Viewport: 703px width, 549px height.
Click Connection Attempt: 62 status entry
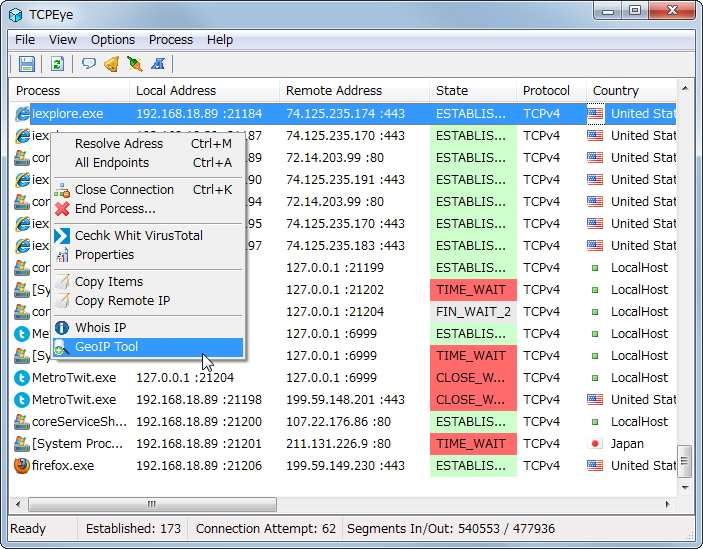pos(265,529)
